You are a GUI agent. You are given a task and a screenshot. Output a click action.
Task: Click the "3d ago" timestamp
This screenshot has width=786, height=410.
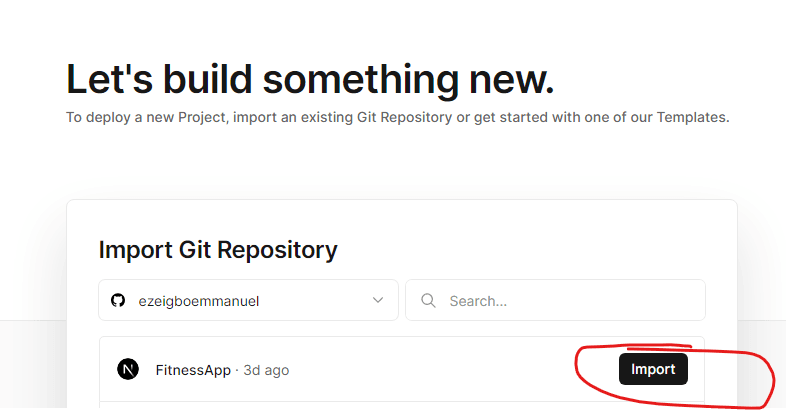(x=265, y=370)
